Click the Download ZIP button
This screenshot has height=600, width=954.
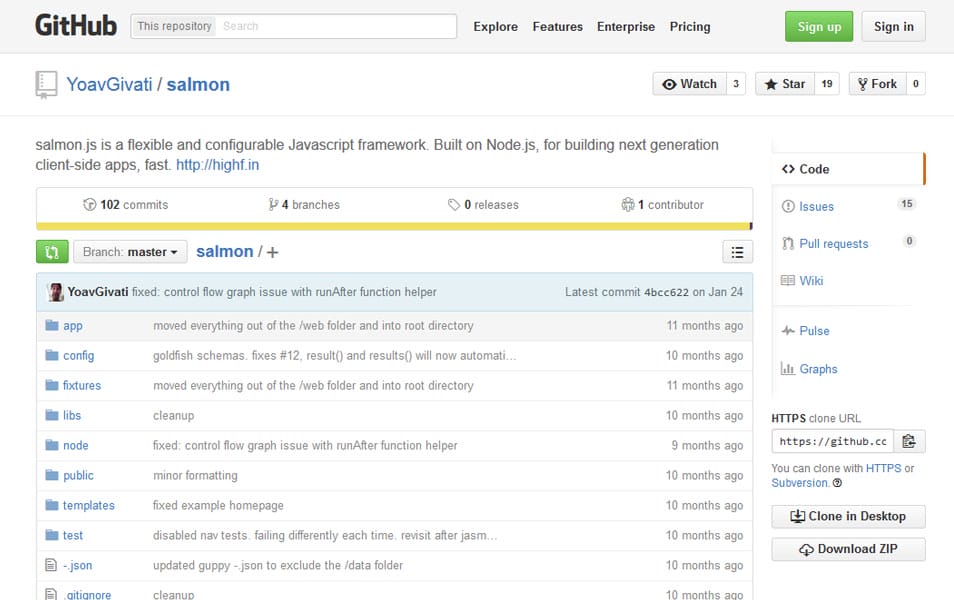tap(847, 549)
